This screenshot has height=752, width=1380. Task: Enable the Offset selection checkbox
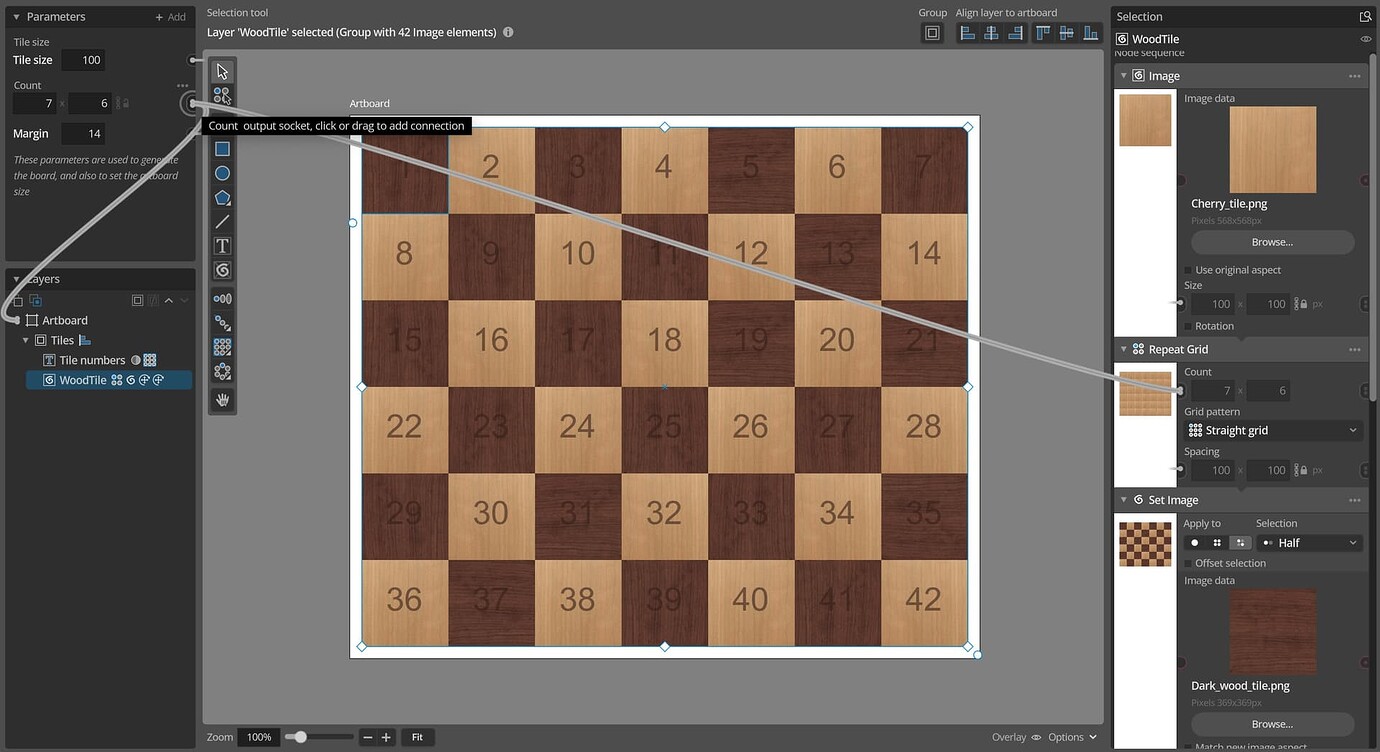coord(1189,562)
